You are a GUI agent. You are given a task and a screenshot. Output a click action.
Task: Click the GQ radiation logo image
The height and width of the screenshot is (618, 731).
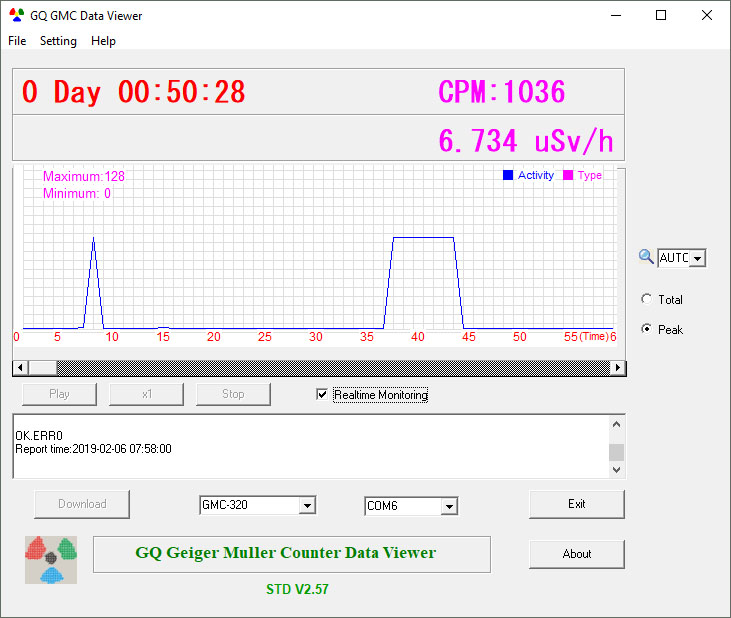[x=51, y=560]
